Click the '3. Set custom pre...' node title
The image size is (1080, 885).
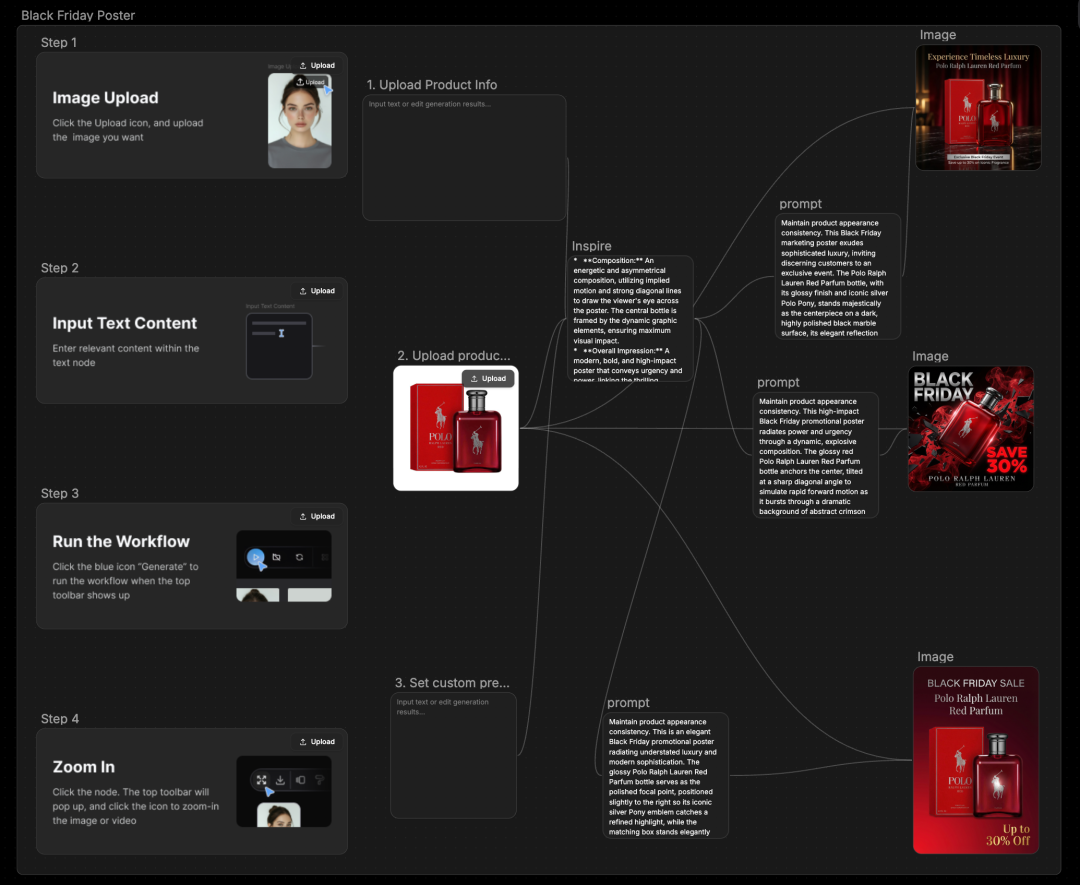coord(452,683)
